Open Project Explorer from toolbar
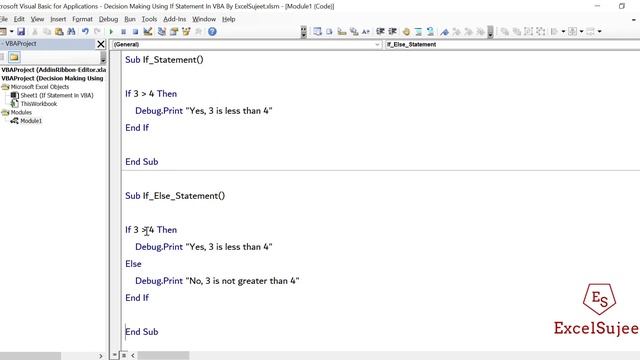The image size is (640, 360). 162,31
